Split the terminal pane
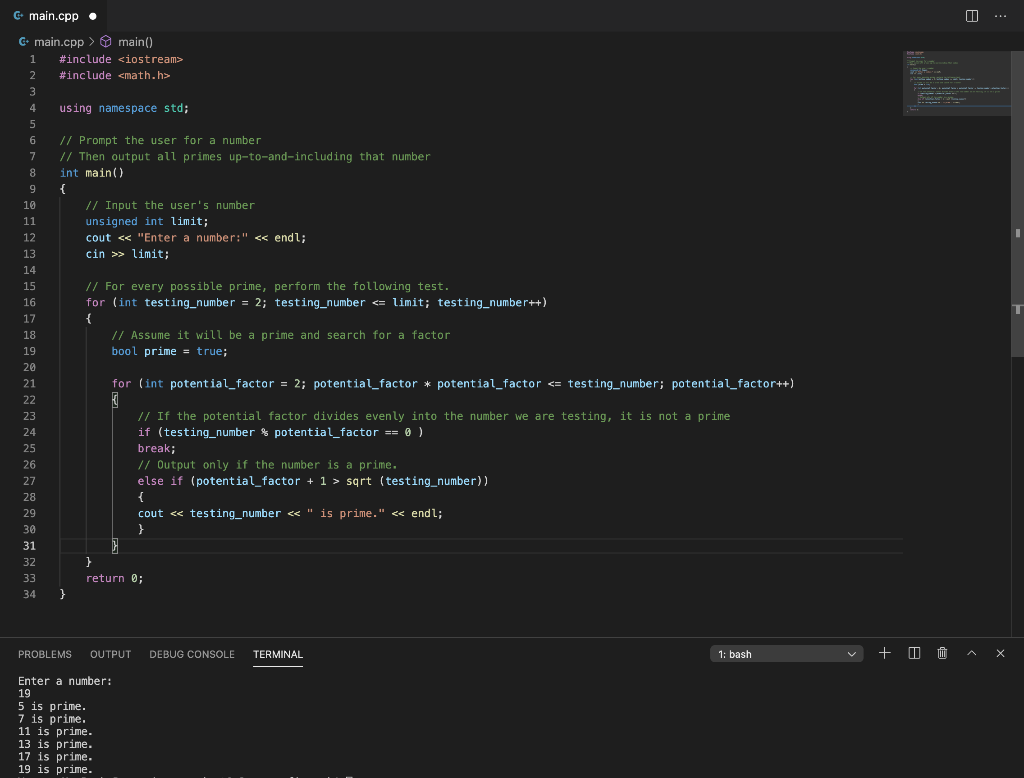The height and width of the screenshot is (778, 1024). click(x=913, y=653)
